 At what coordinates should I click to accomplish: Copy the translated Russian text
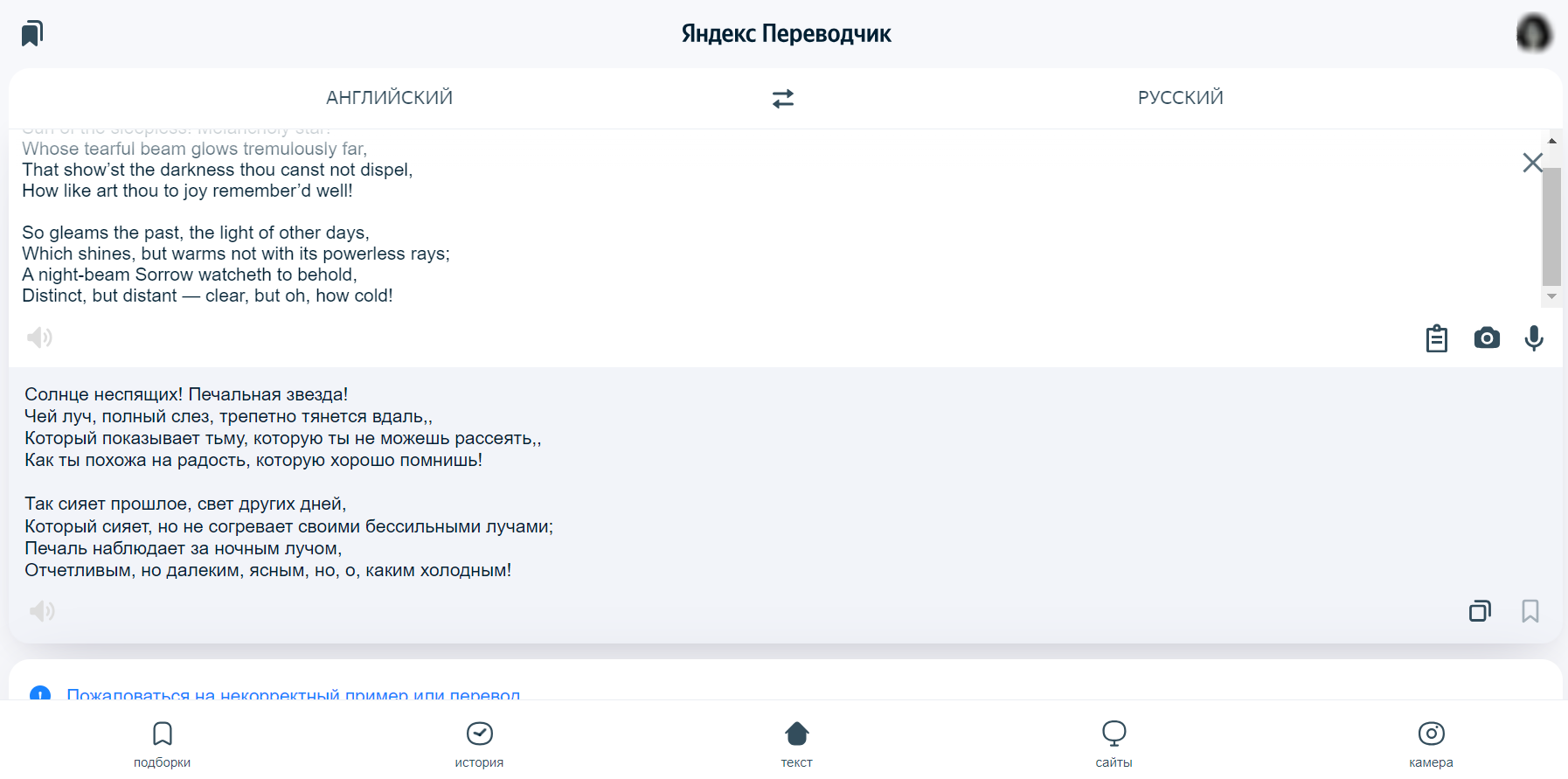[1480, 610]
